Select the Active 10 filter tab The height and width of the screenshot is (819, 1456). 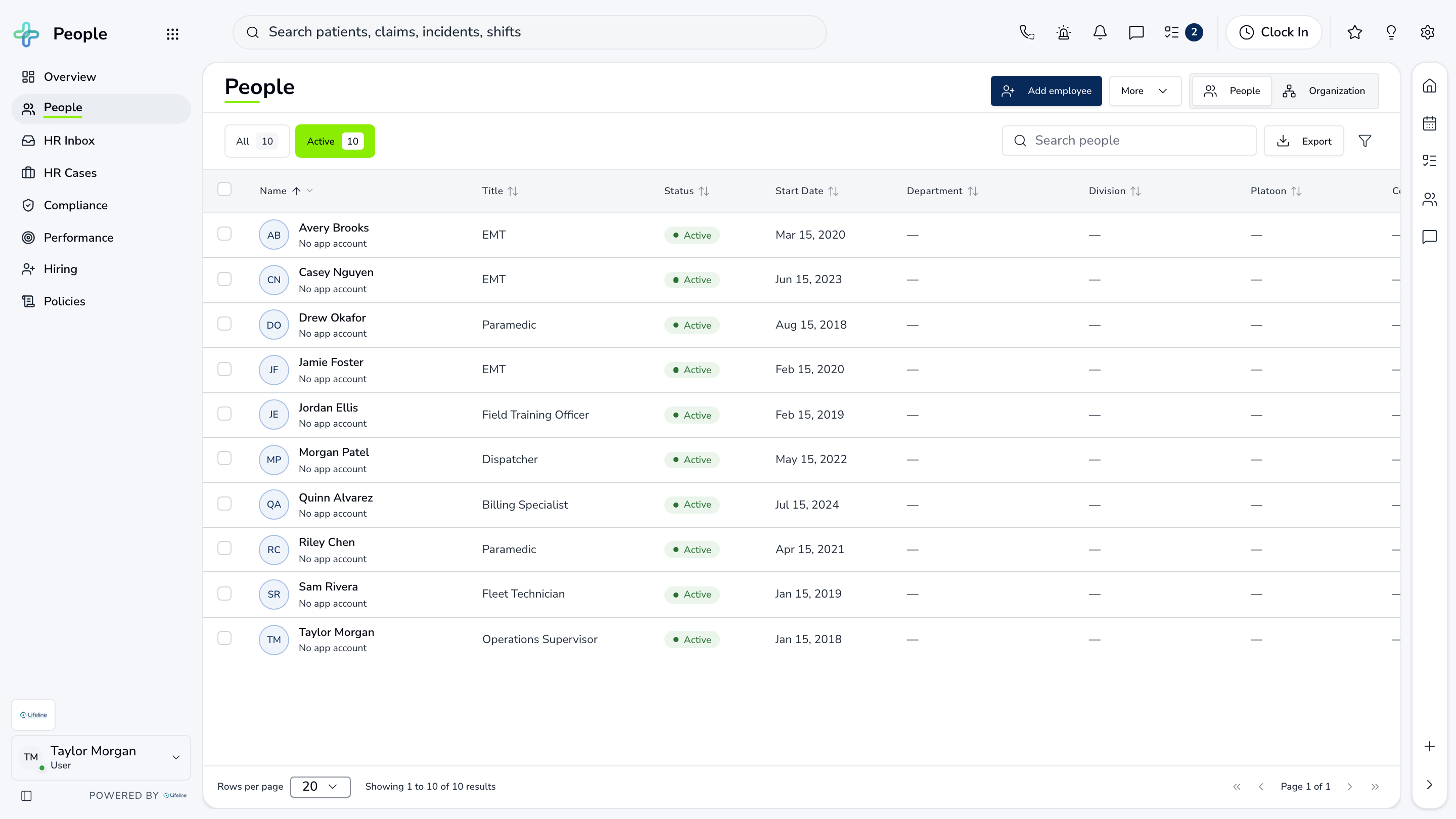point(335,142)
